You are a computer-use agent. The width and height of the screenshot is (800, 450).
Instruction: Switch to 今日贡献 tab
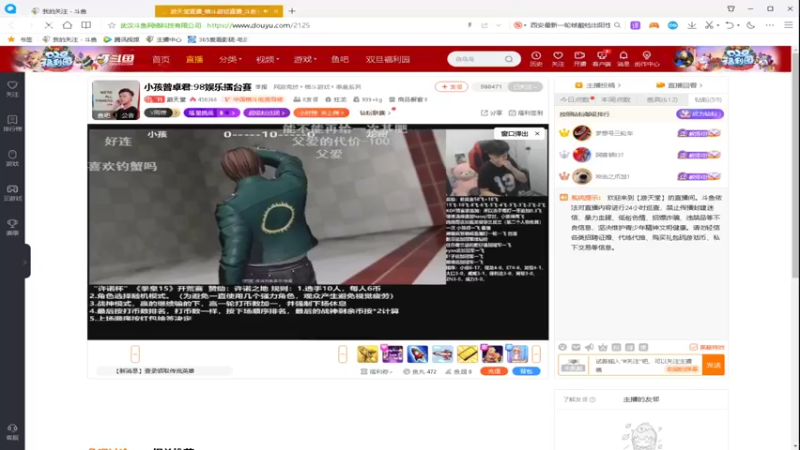tap(576, 99)
